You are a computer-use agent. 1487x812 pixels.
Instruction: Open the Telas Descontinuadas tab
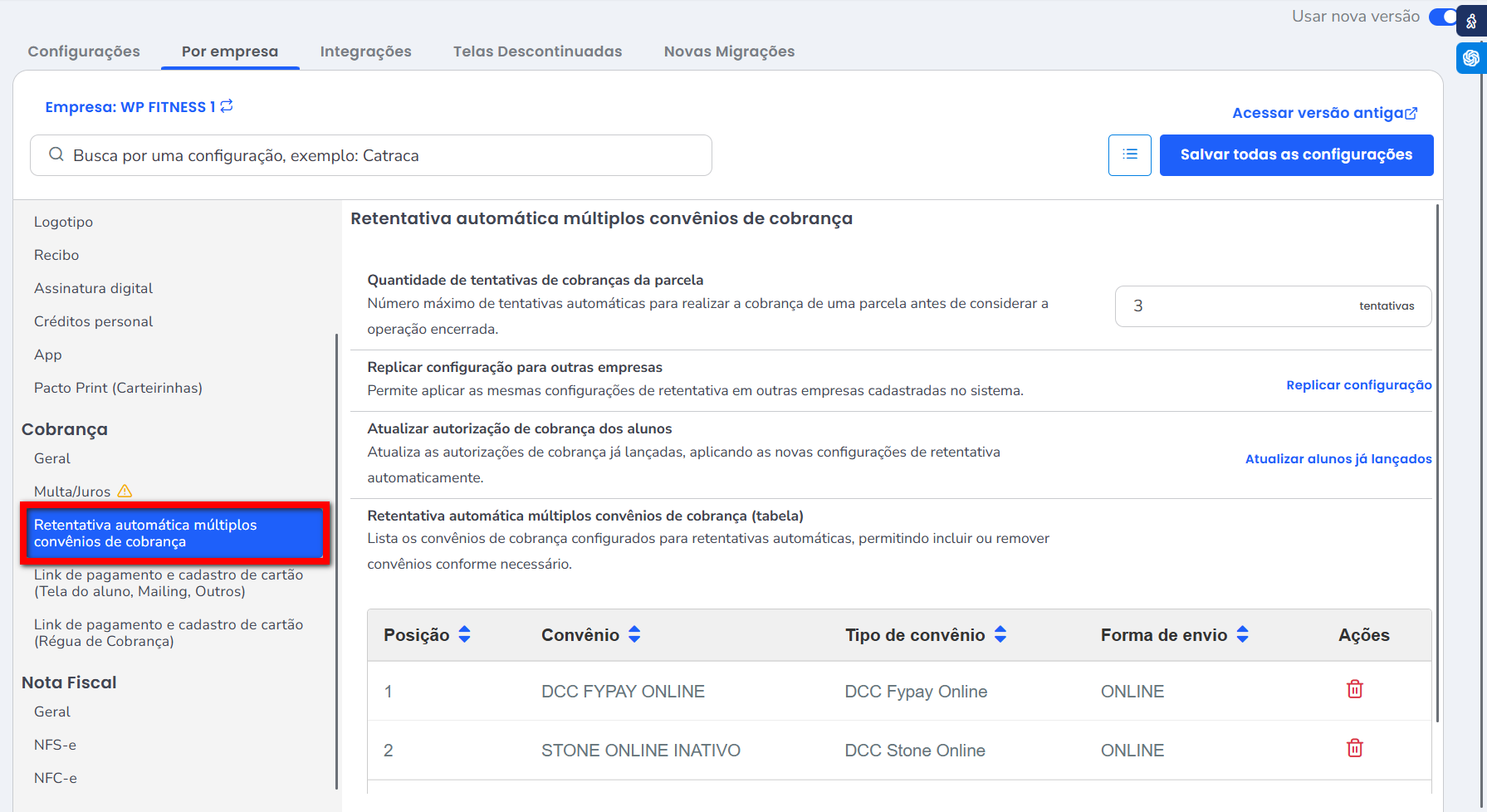click(x=537, y=51)
